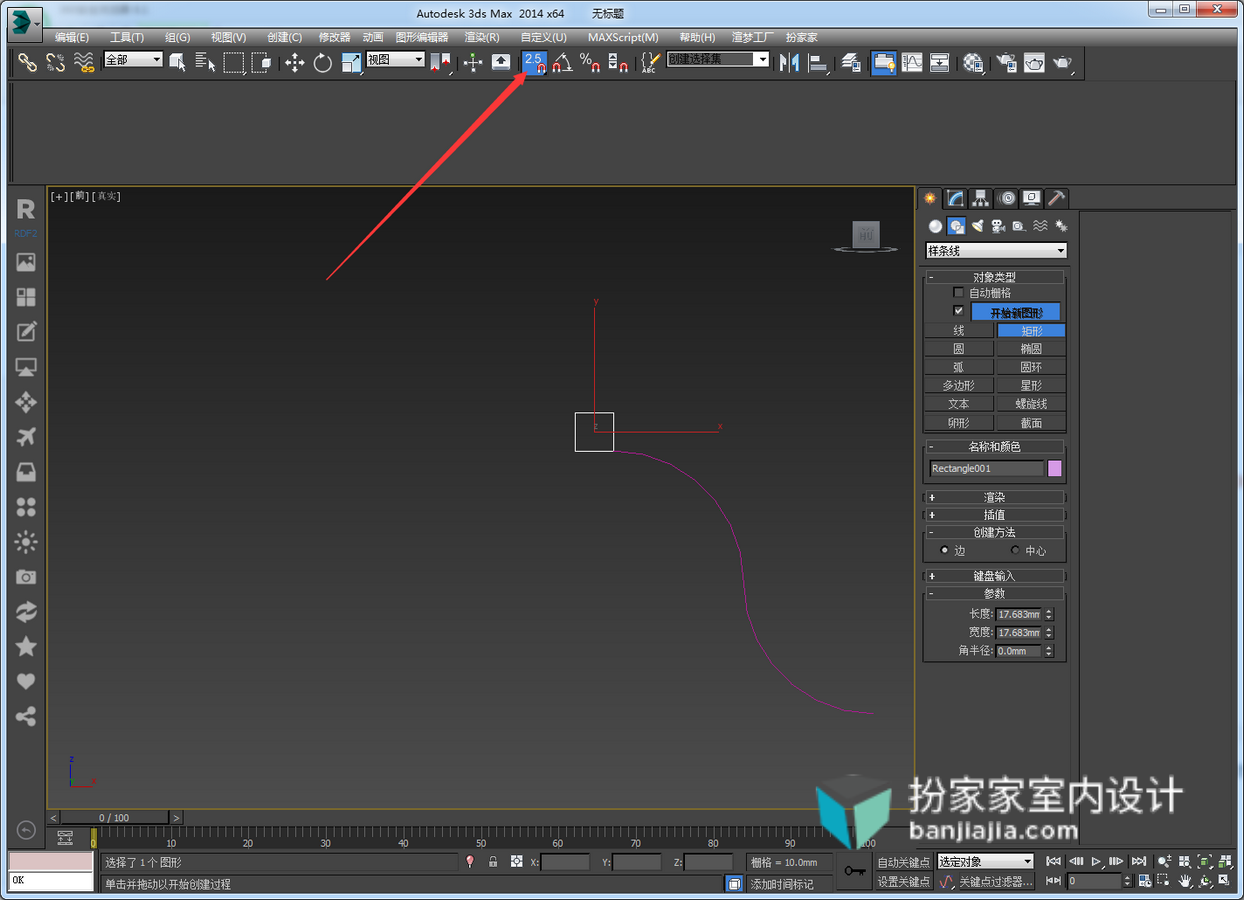Click the Mirror tool icon

point(790,62)
